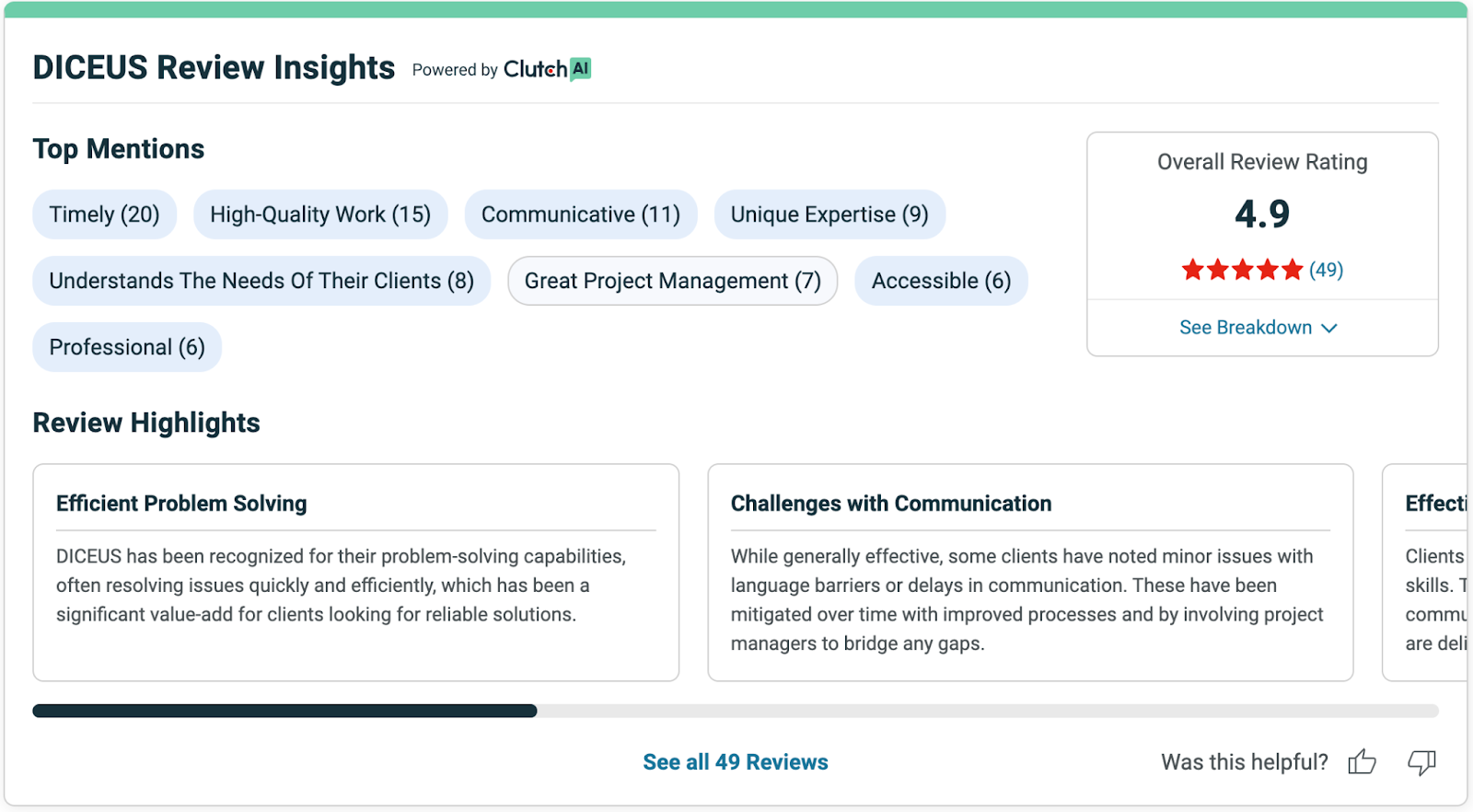Open the Challenges with Communication highlight card
Viewport: 1473px width, 812px height.
(x=1030, y=573)
